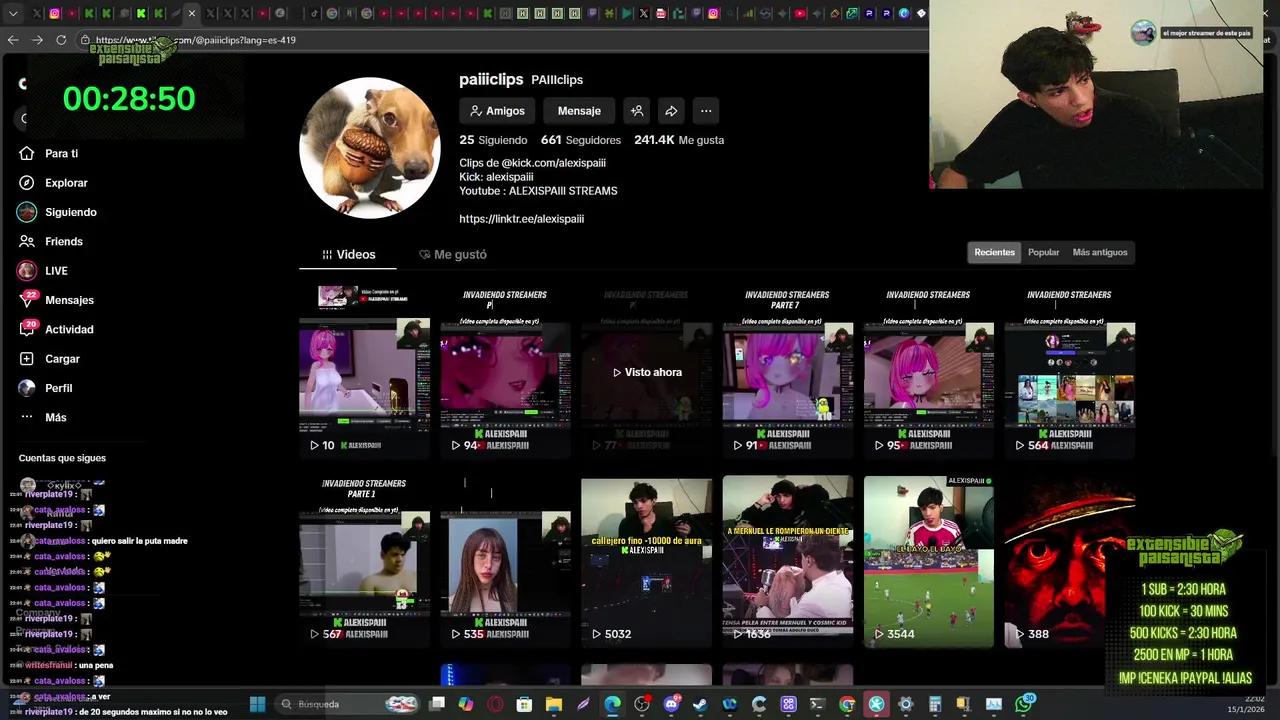
Task: Open Microsoft Store from the taskbar
Action: tap(524, 704)
